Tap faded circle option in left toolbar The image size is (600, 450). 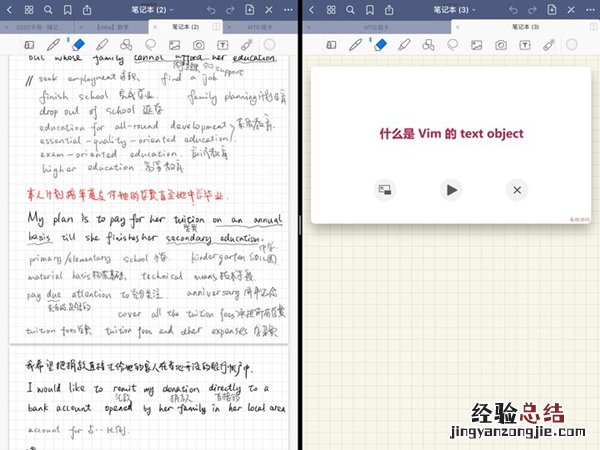pyautogui.click(x=270, y=45)
